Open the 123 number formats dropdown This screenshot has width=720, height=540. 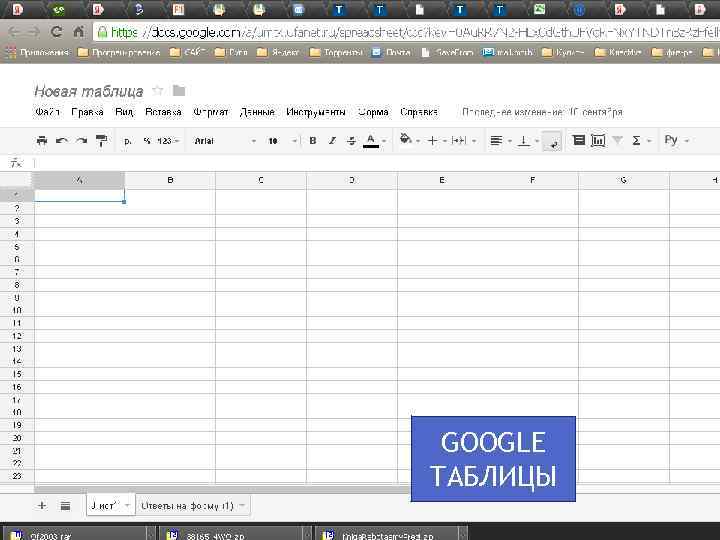point(168,141)
